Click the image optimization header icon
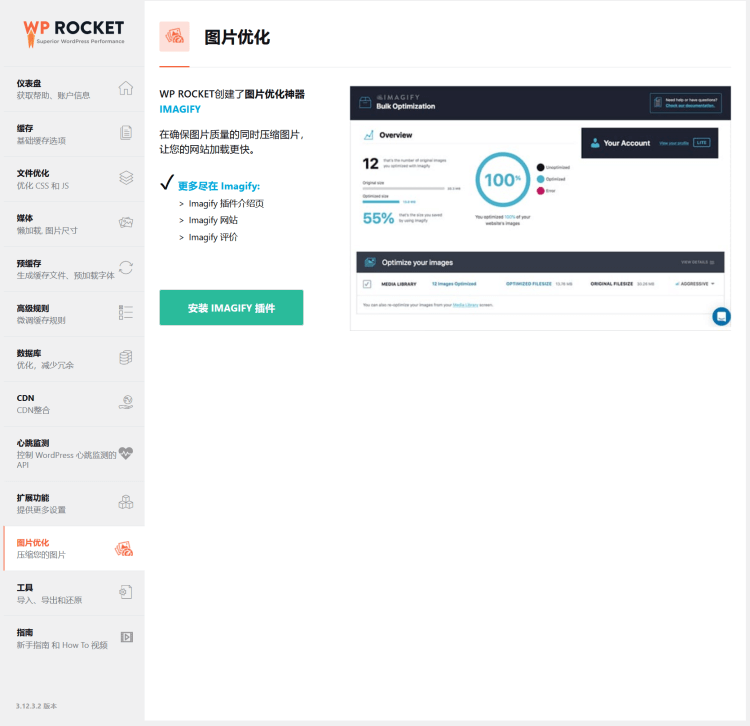Viewport: 750px width, 726px height. tap(174, 36)
